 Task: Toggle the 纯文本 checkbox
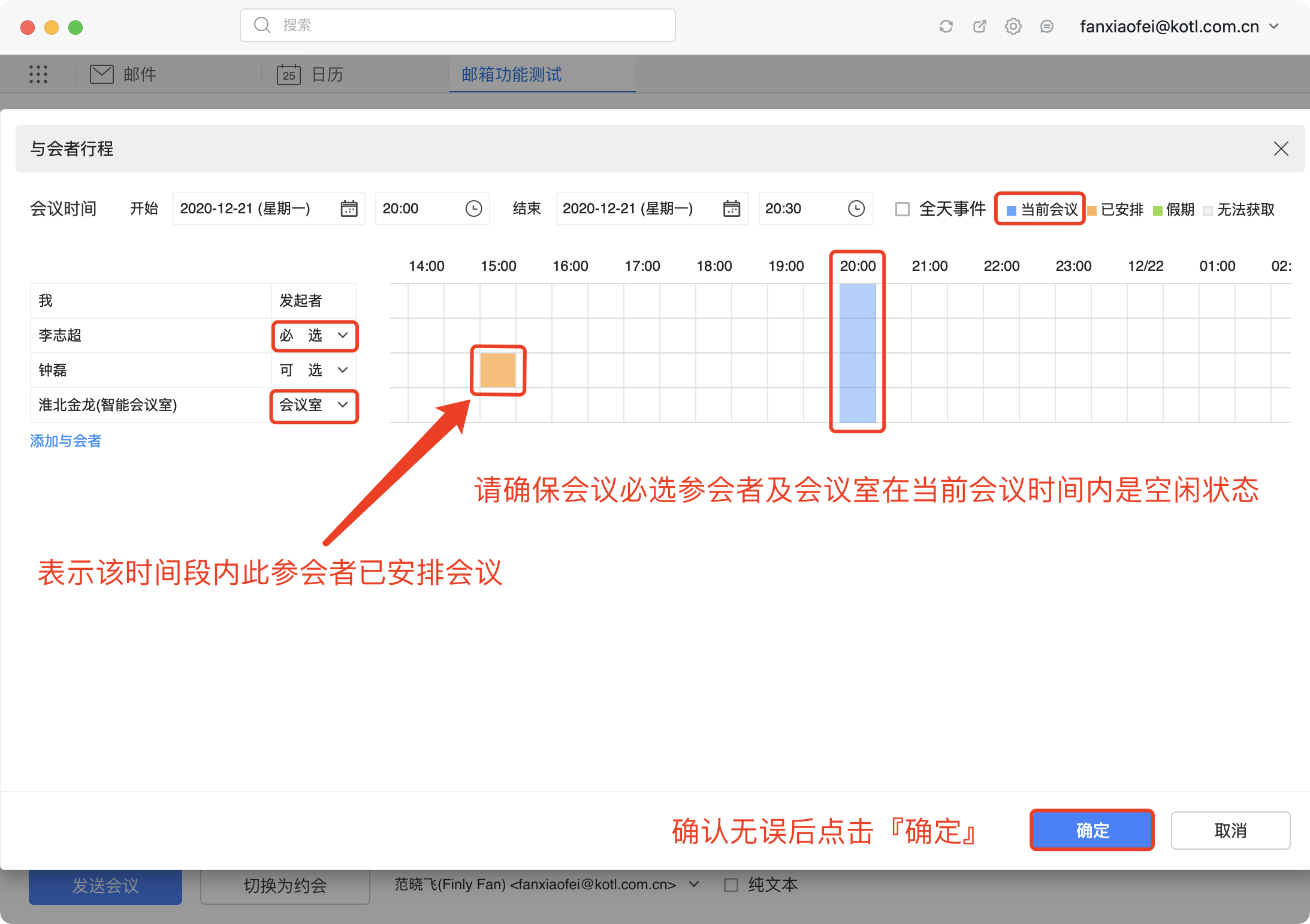(731, 885)
